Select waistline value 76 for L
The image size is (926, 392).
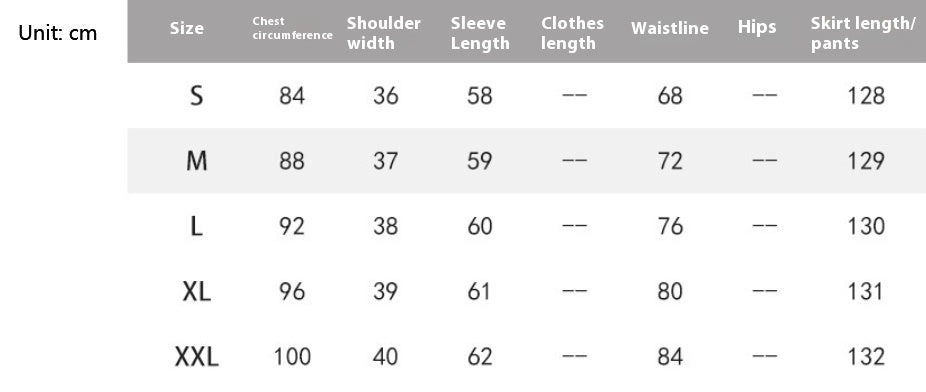[x=670, y=226]
